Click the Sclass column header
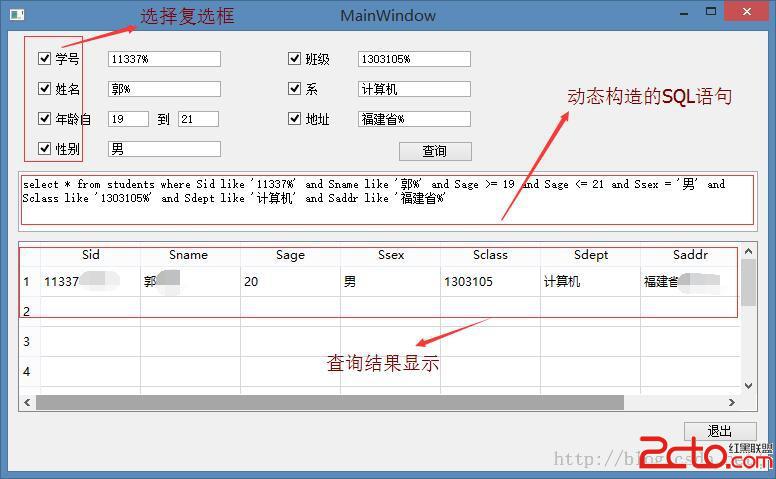Viewport: 776px width, 479px height. tap(490, 255)
